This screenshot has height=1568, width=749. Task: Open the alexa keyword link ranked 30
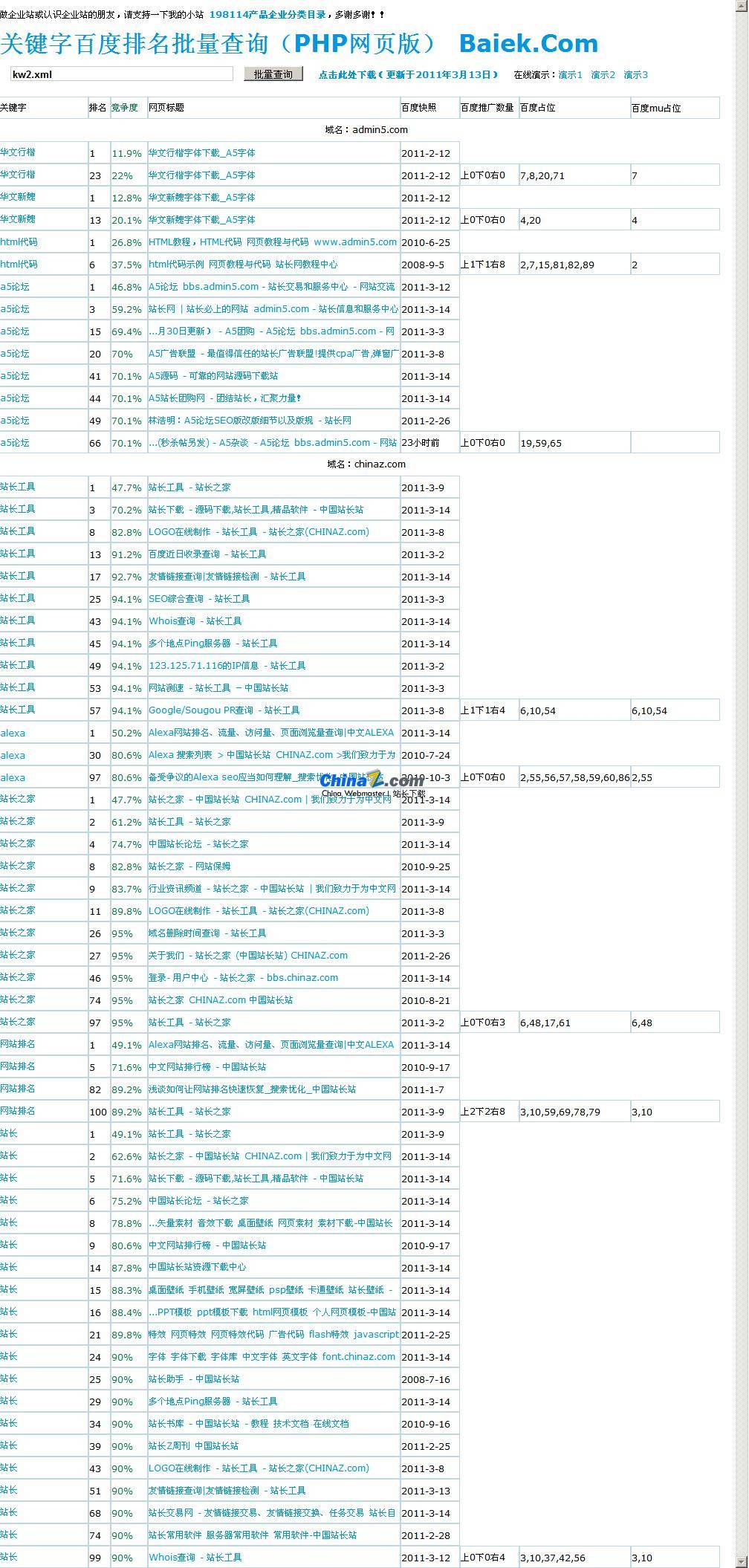[13, 755]
